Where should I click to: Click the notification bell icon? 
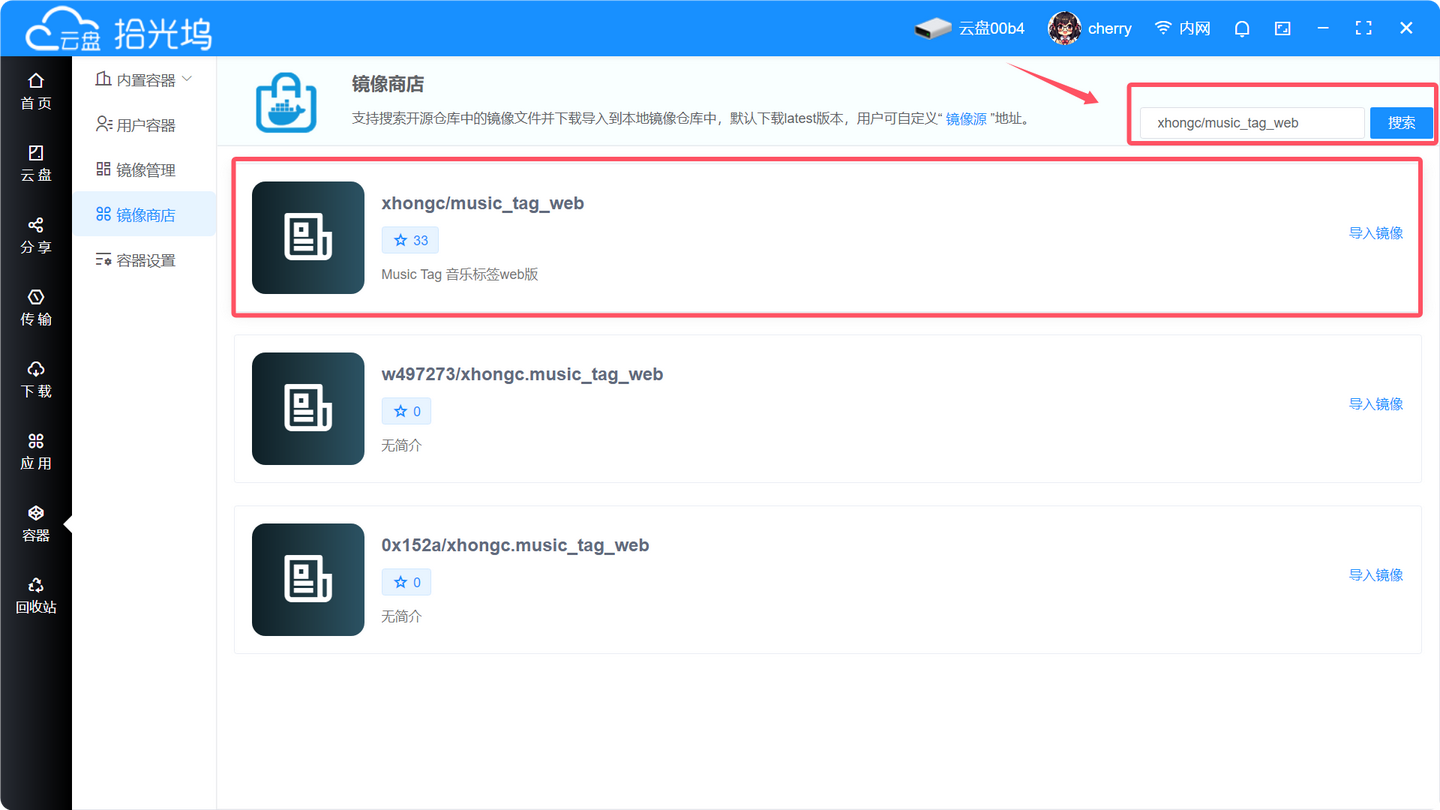pyautogui.click(x=1242, y=28)
